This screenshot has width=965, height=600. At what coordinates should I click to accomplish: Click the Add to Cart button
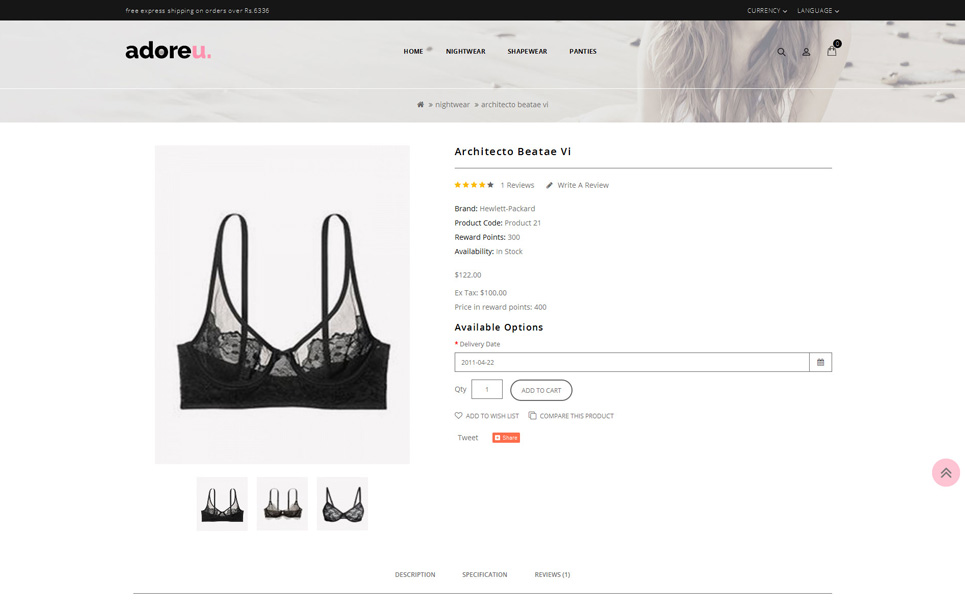[541, 390]
